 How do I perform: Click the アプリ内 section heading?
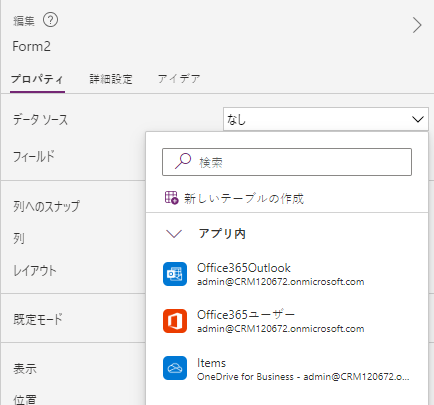click(222, 234)
